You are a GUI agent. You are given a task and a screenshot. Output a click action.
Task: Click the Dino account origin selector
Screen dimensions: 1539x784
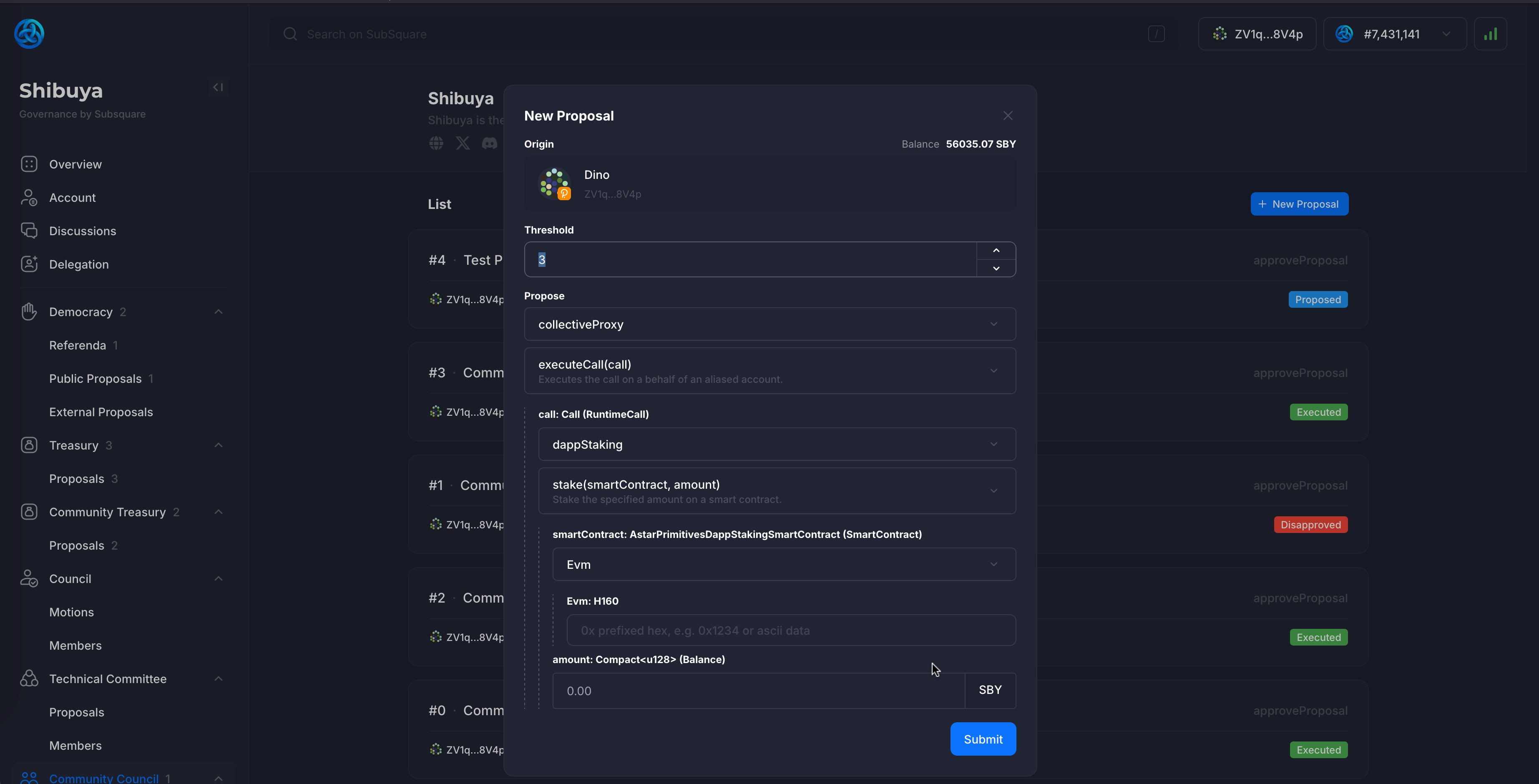click(770, 183)
